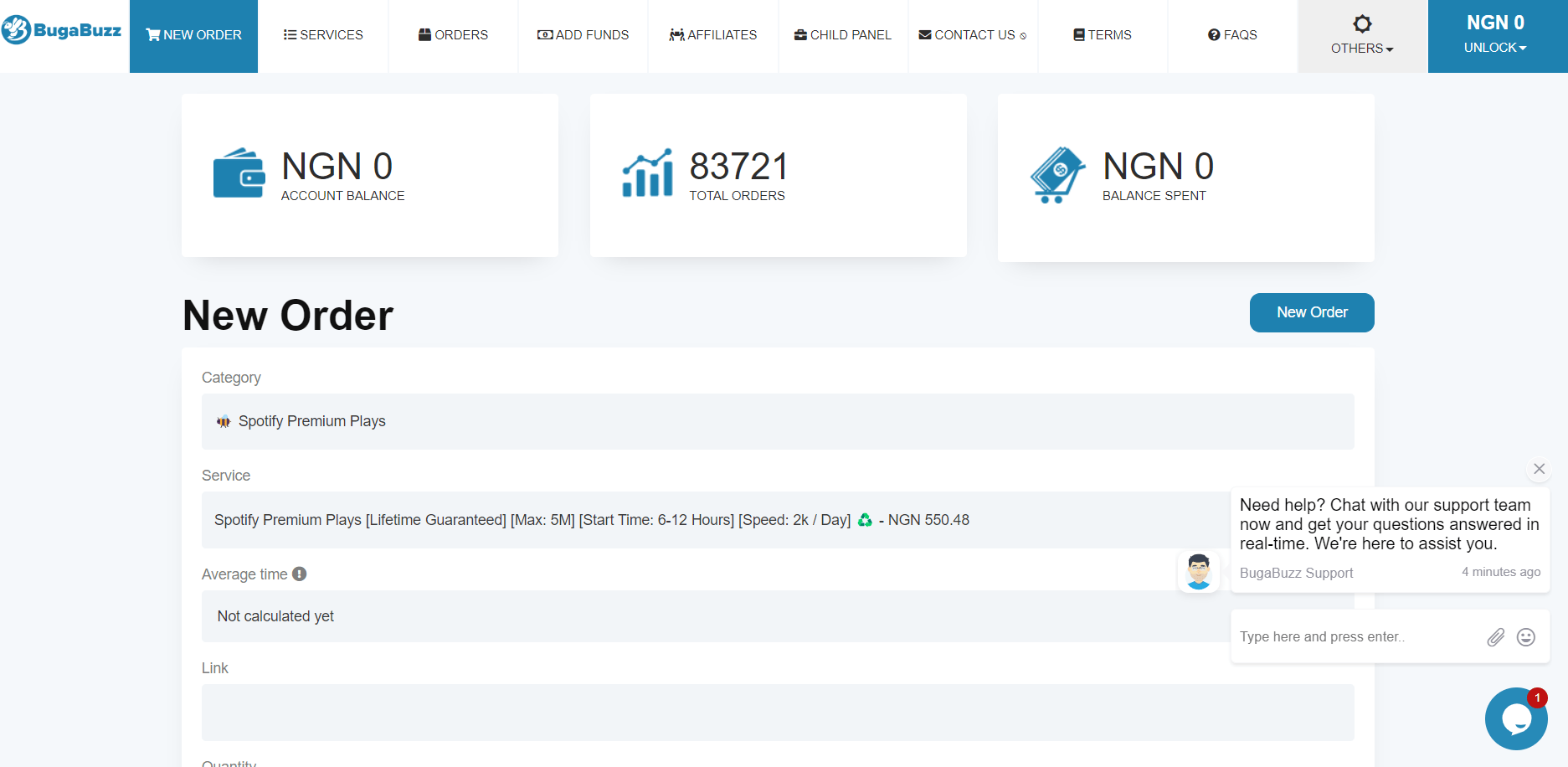1568x767 pixels.
Task: Navigate to Affiliates
Action: (713, 35)
